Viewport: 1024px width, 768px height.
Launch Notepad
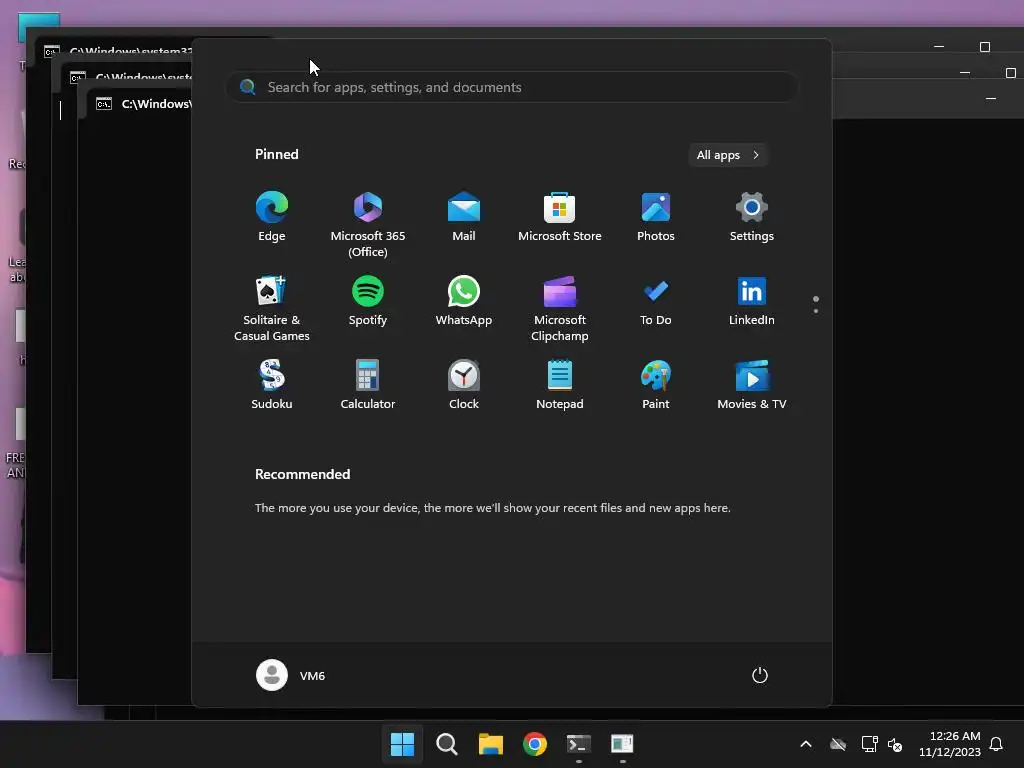point(560,385)
